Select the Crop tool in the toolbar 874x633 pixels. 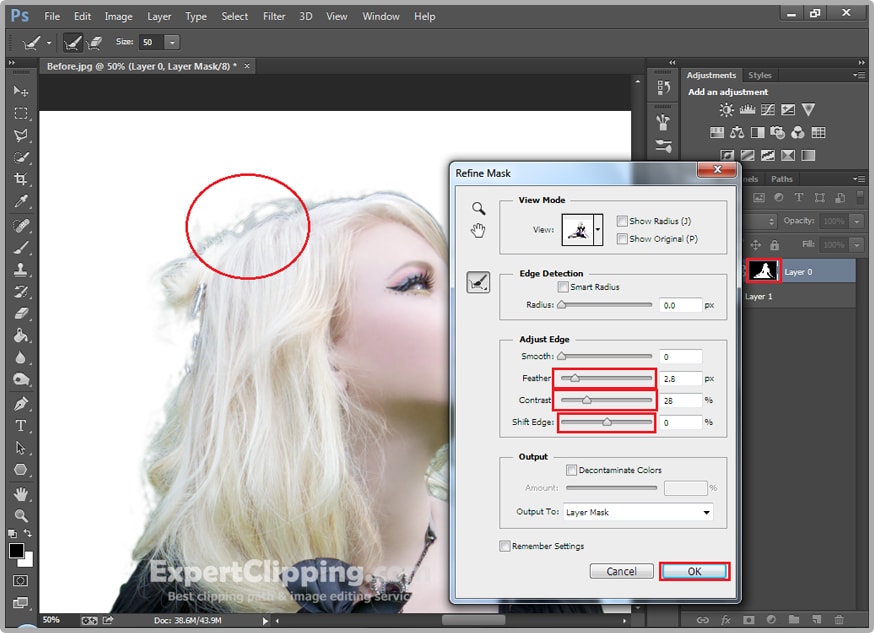(20, 180)
